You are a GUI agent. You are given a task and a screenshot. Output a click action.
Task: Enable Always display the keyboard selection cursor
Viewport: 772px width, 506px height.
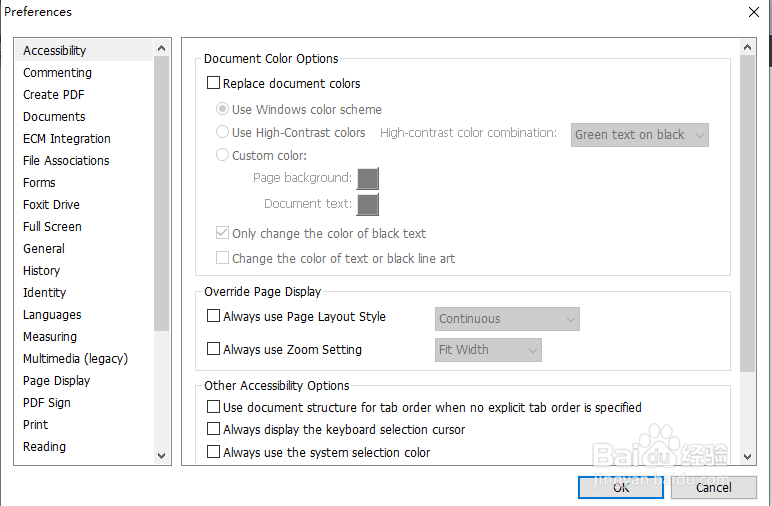213,430
